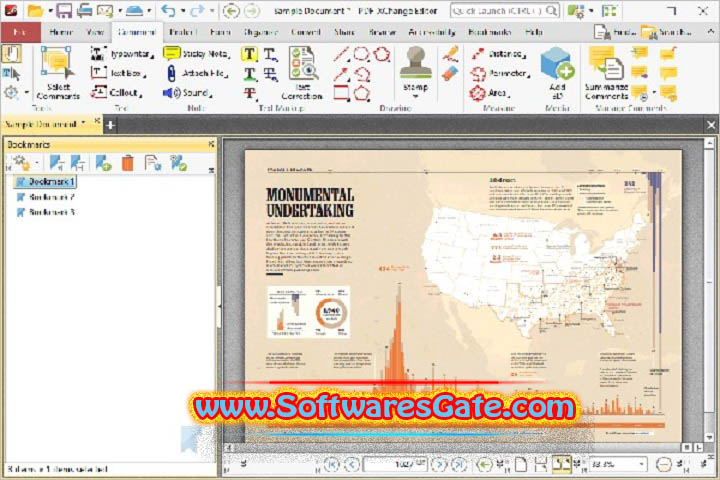Open the File menu tab

point(20,32)
